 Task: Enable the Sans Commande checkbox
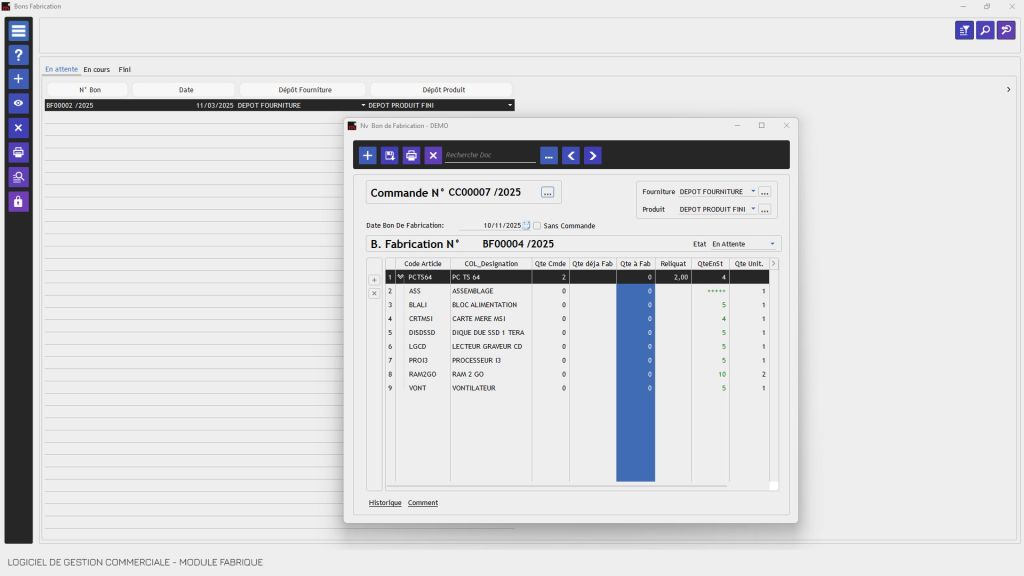coord(537,225)
